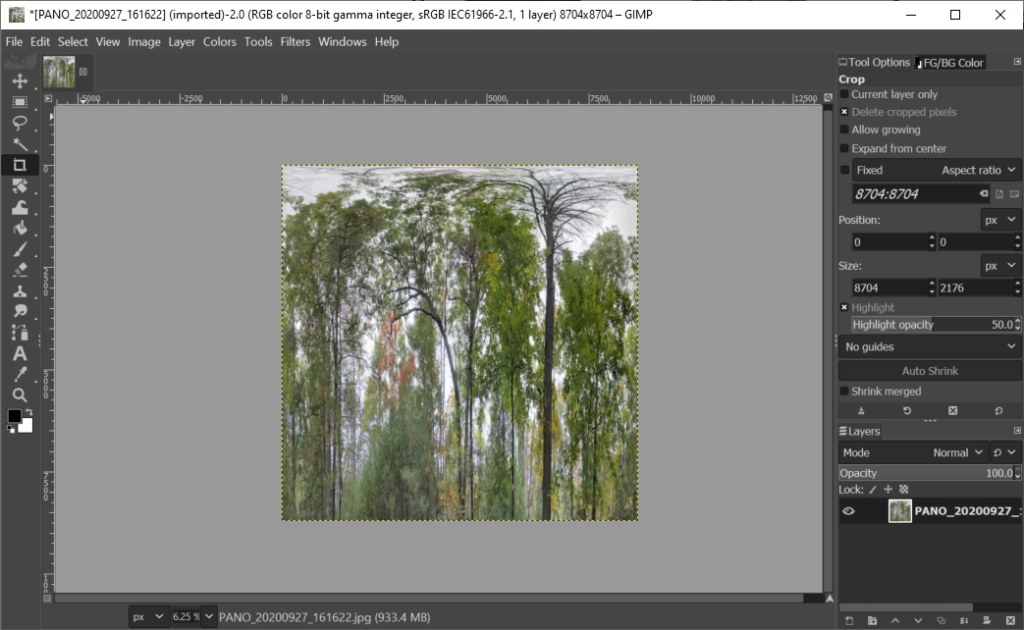The image size is (1024, 630).
Task: Pick the Fuzzy Select magic wand tool
Action: [19, 144]
